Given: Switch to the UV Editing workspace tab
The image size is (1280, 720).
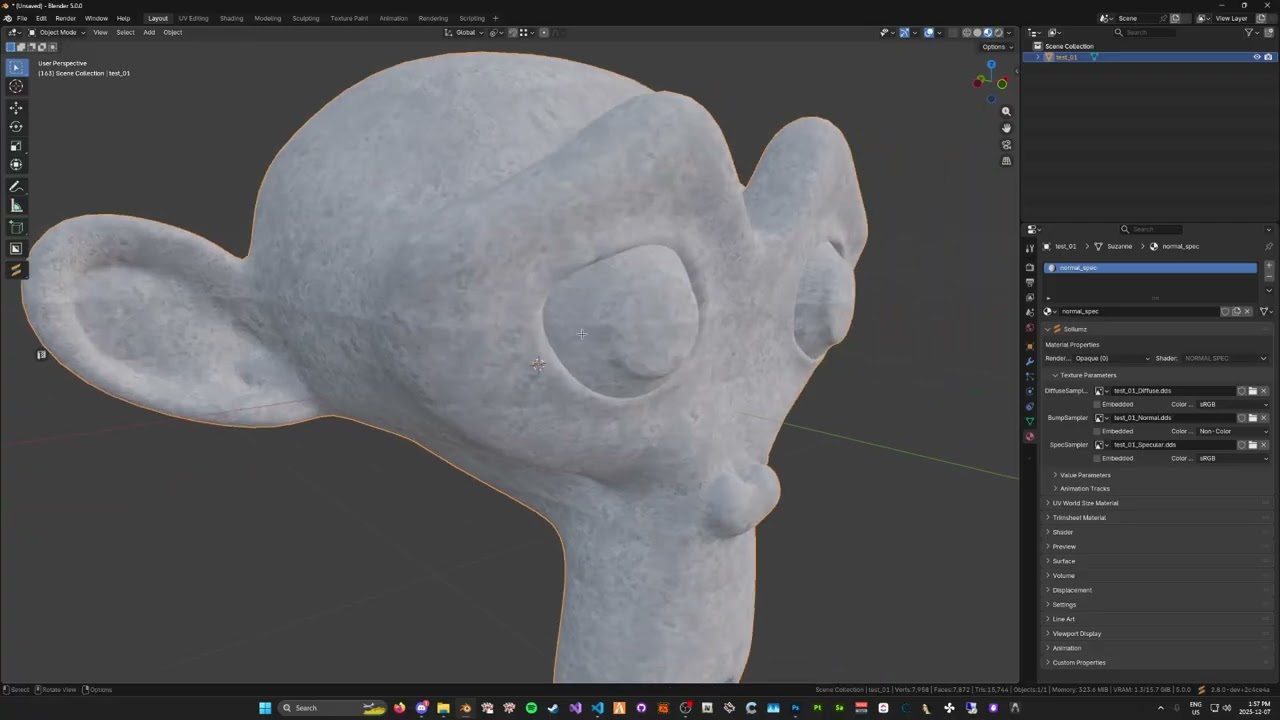Looking at the screenshot, I should click(193, 18).
